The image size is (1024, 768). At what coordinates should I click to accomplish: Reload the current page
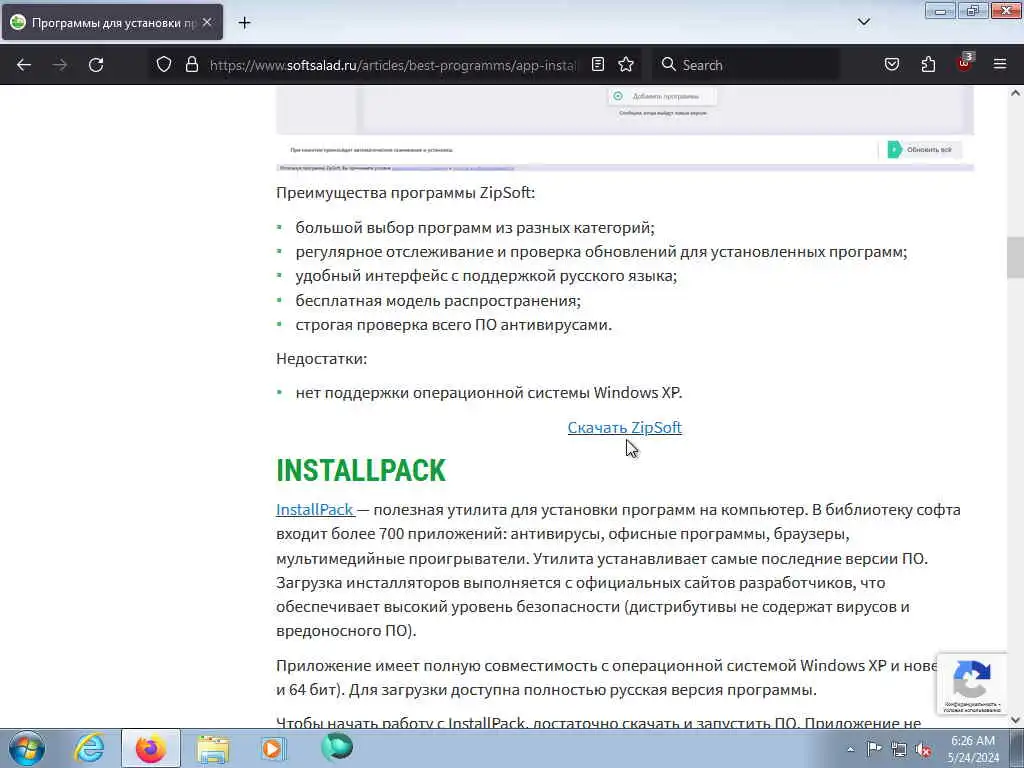[96, 65]
